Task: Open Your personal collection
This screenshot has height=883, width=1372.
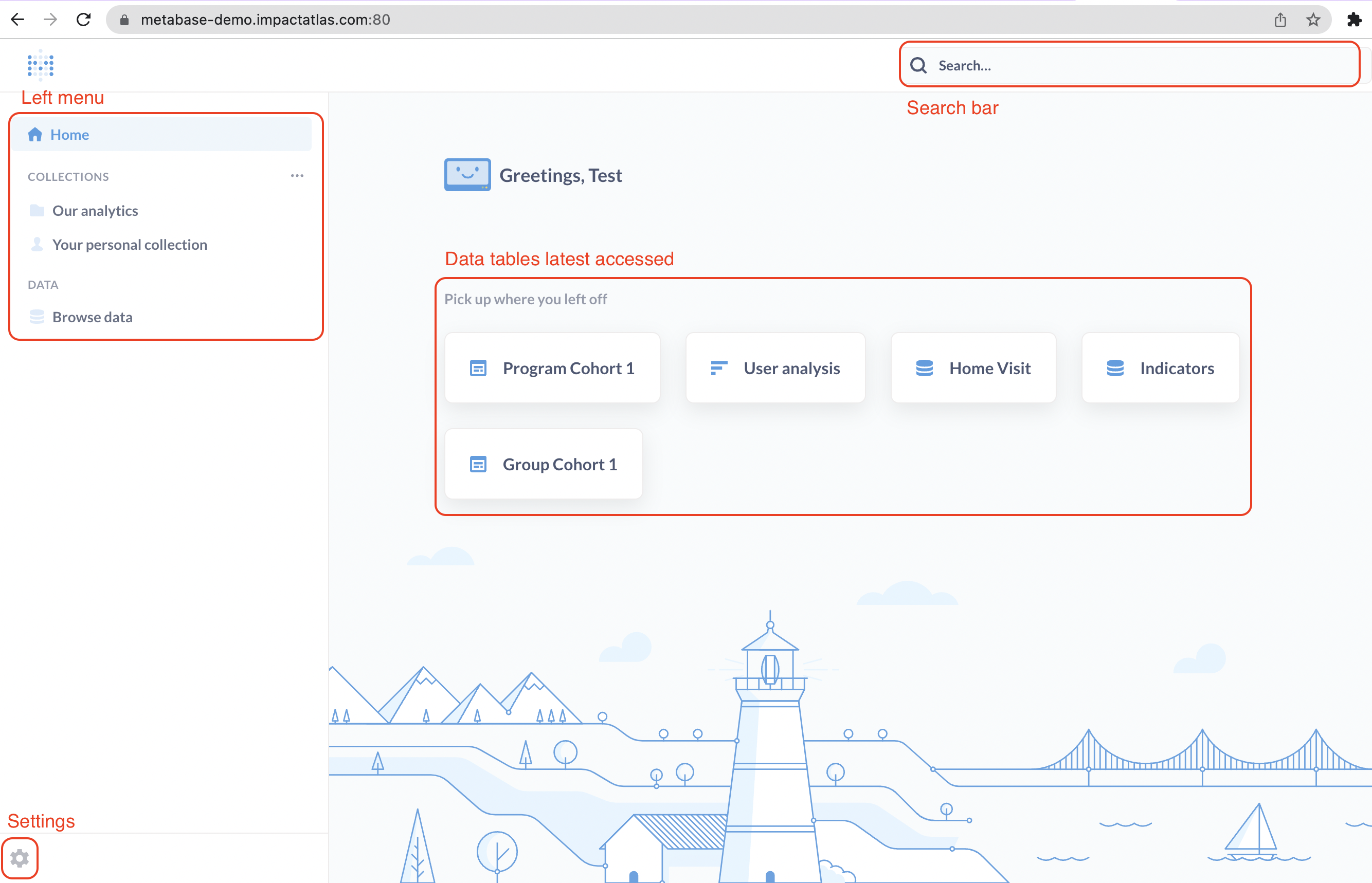Action: pos(130,245)
